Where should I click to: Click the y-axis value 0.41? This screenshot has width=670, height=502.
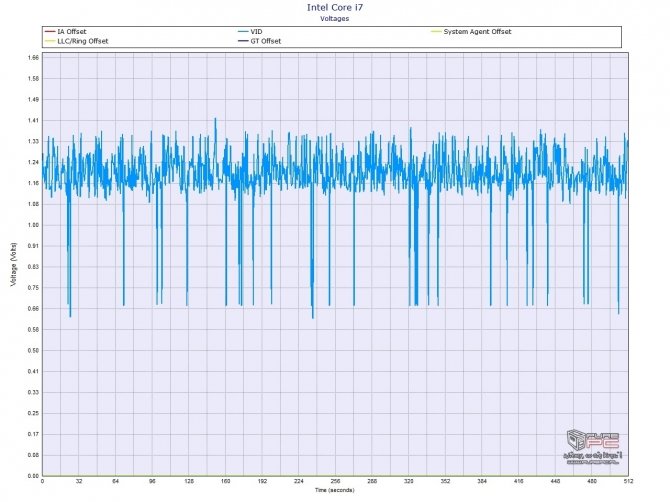[x=34, y=371]
